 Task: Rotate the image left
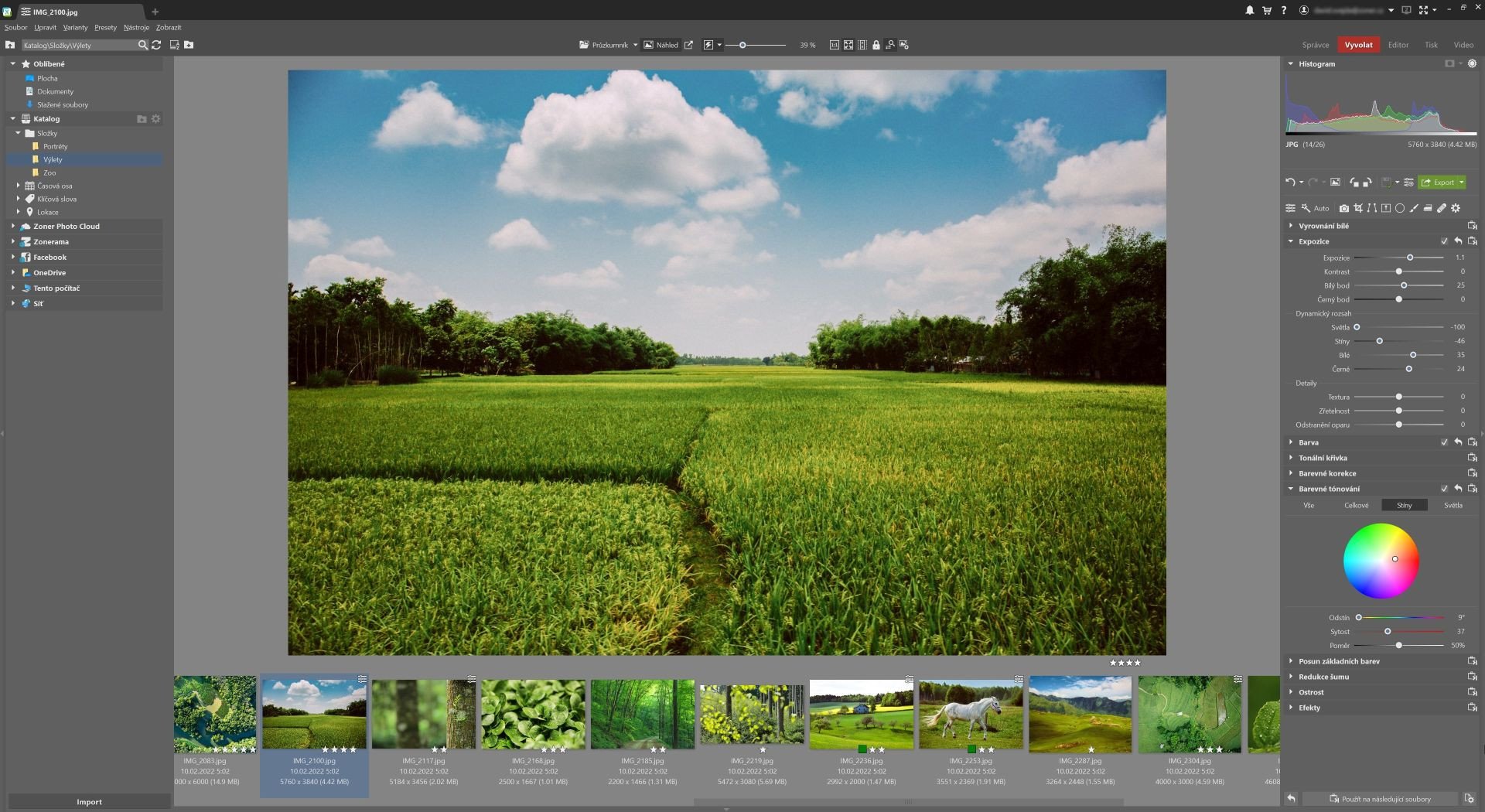(1354, 183)
